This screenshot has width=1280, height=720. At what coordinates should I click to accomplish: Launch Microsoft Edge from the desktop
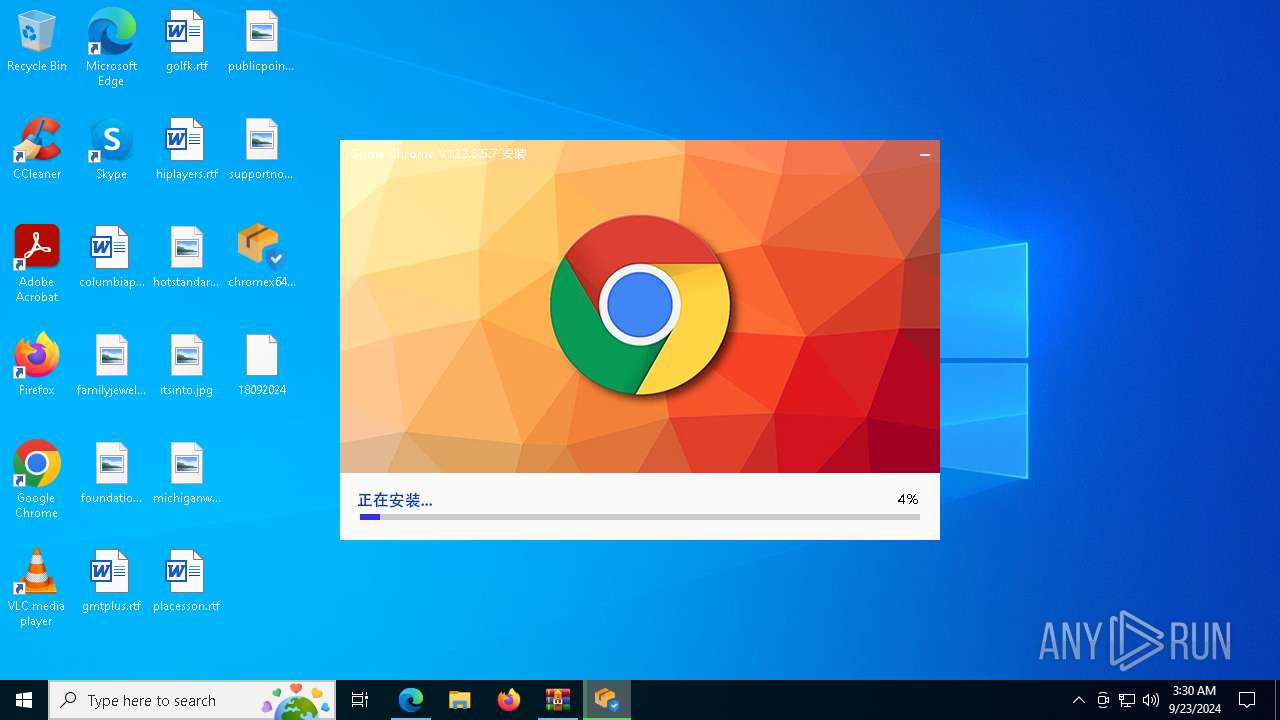(111, 47)
